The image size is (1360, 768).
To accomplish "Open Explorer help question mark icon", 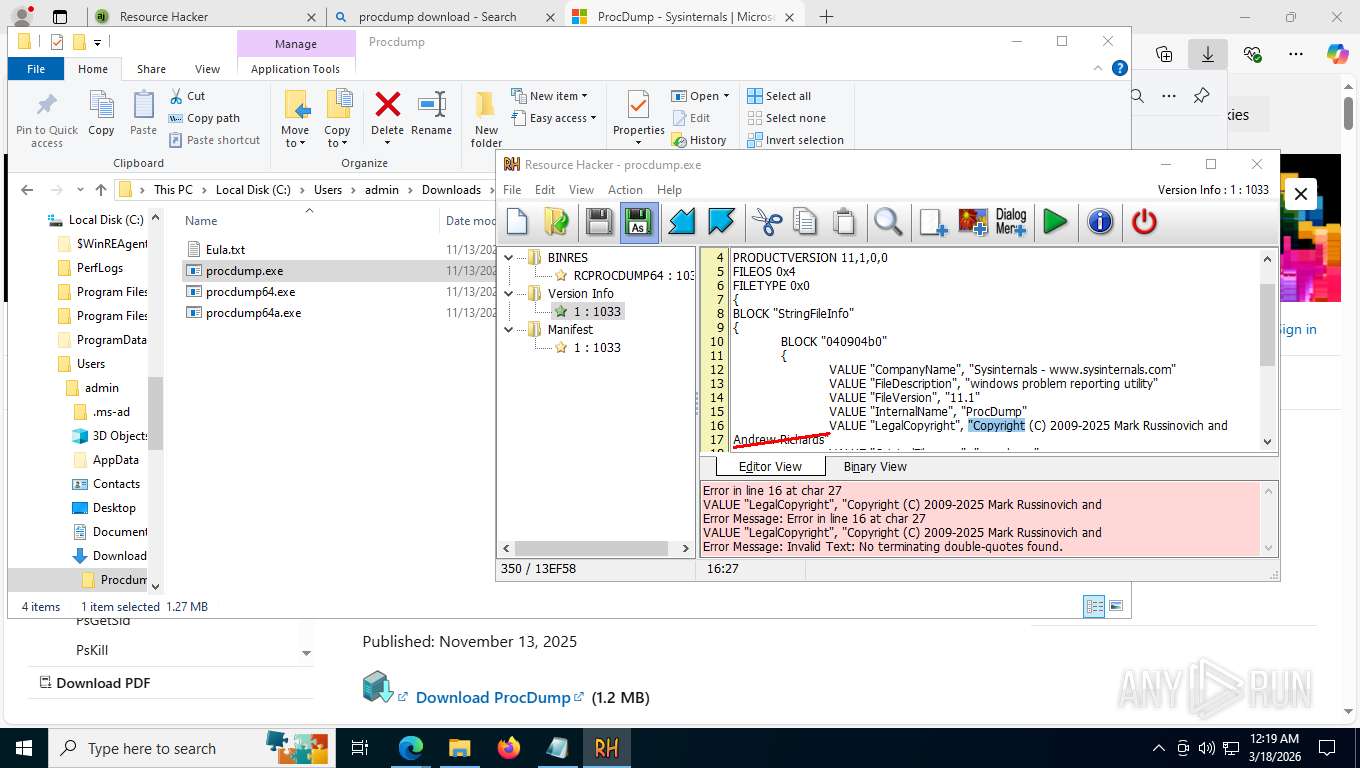I will coord(1120,68).
